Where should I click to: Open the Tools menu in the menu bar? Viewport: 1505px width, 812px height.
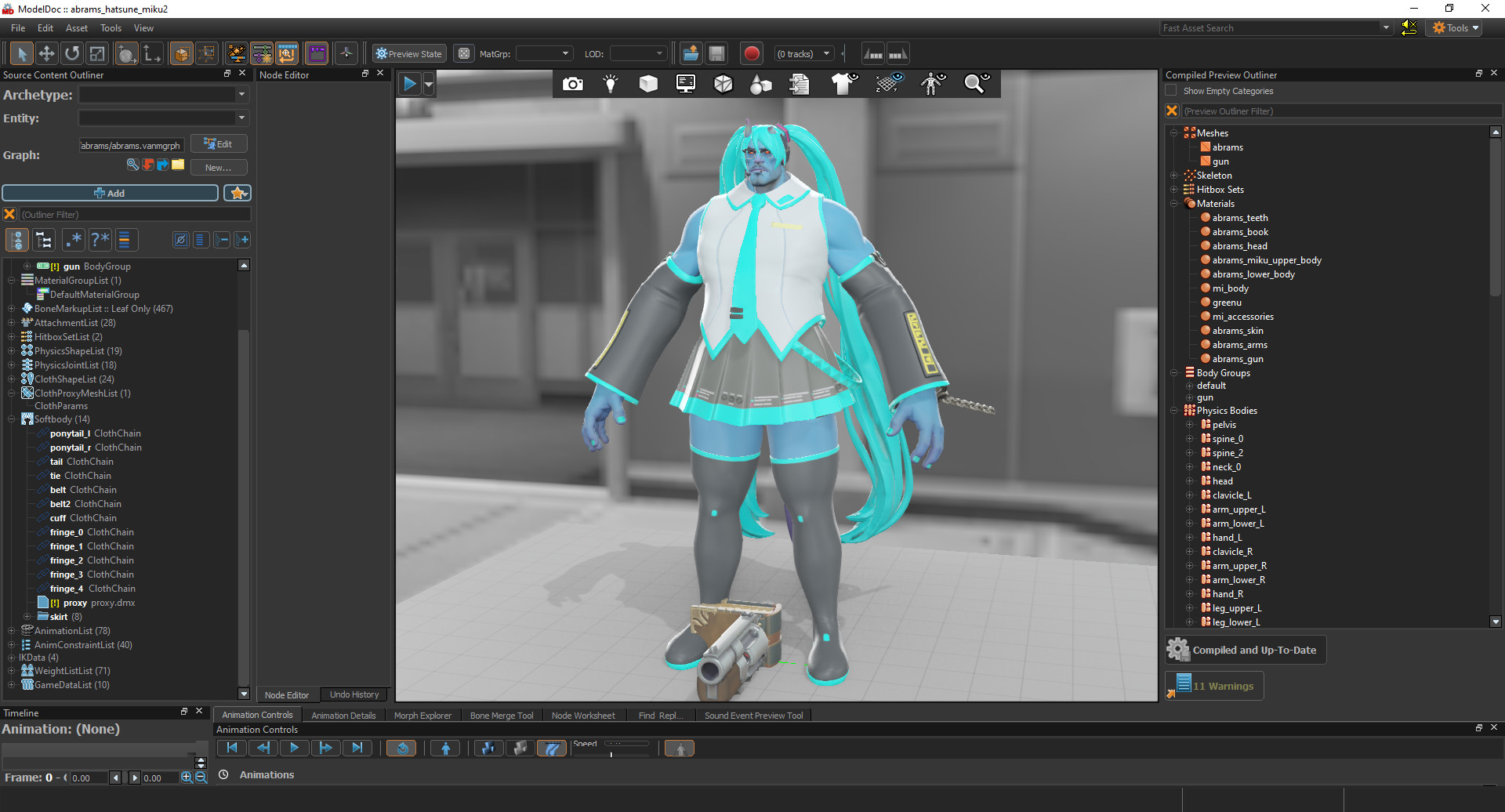[x=110, y=27]
